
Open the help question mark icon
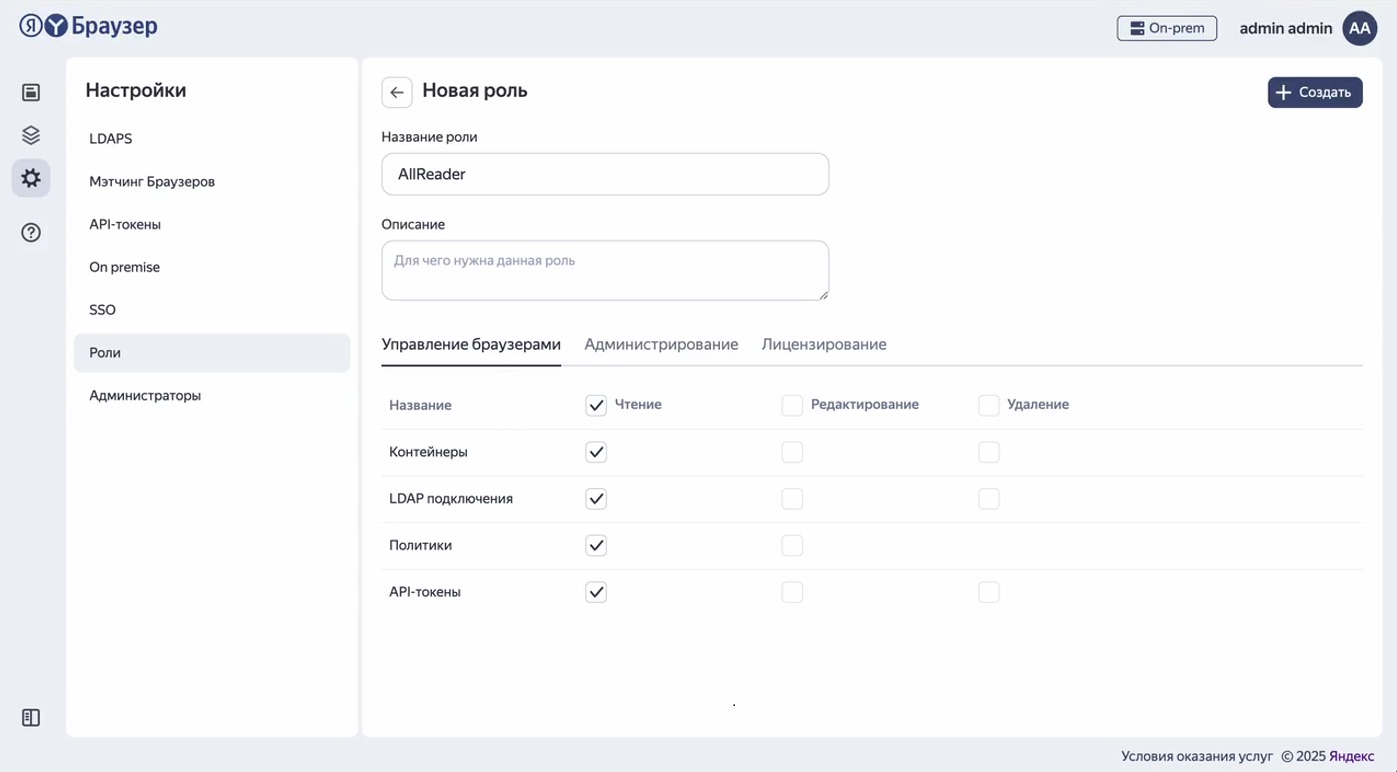[31, 233]
